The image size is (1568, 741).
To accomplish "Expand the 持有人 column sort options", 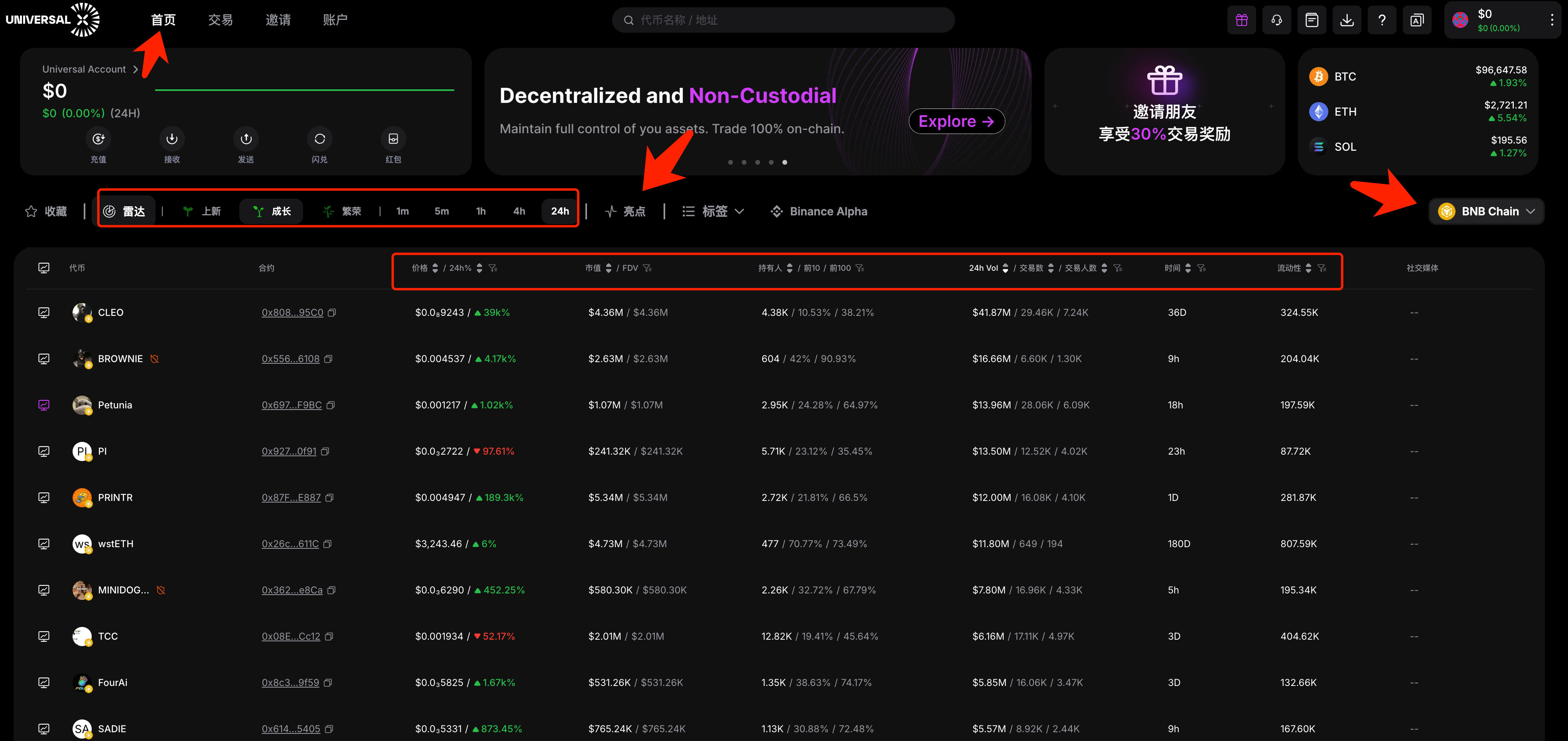I will tap(790, 268).
